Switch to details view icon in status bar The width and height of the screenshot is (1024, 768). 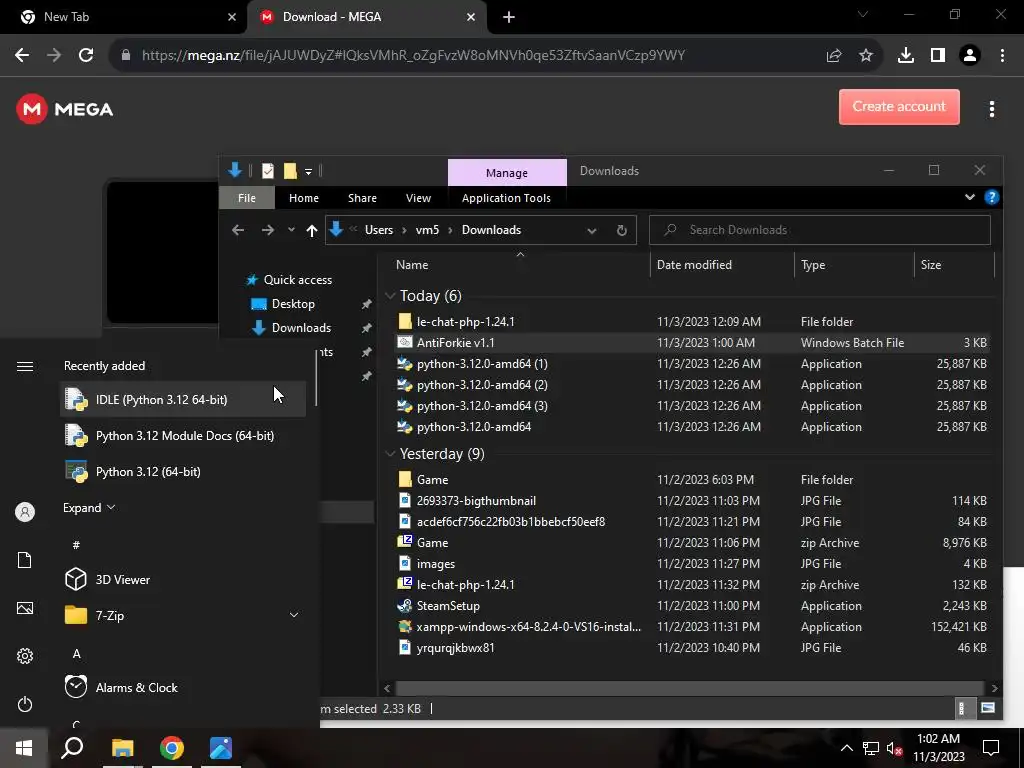coord(961,709)
